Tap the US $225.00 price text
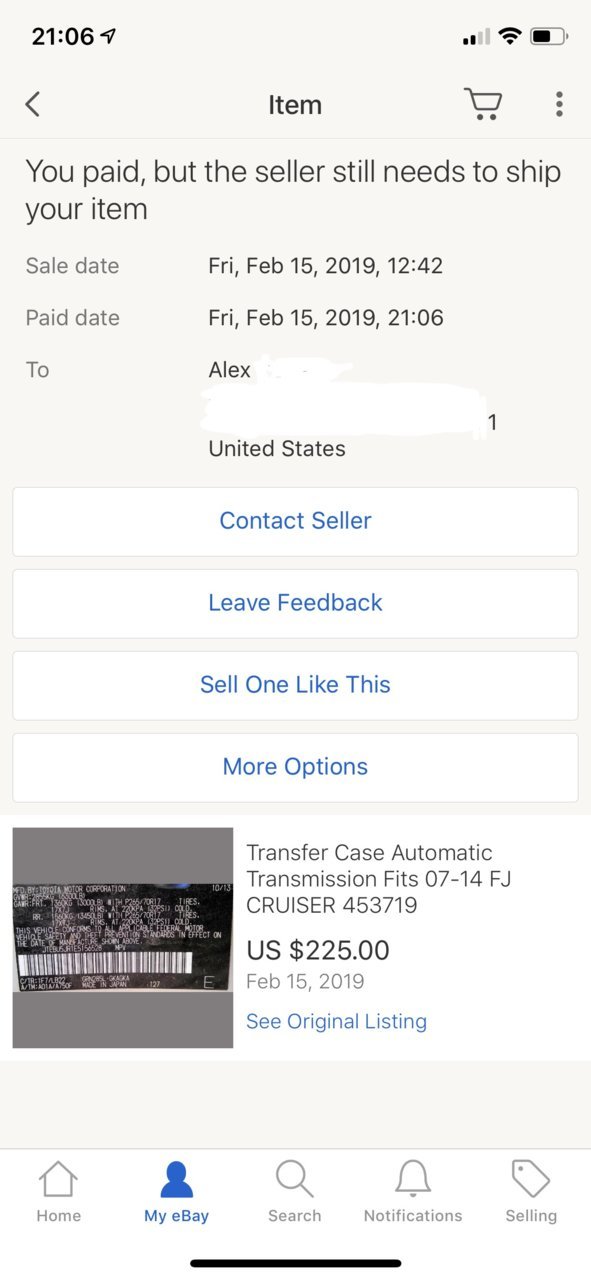Viewport: 591px width, 1280px height. (x=318, y=950)
